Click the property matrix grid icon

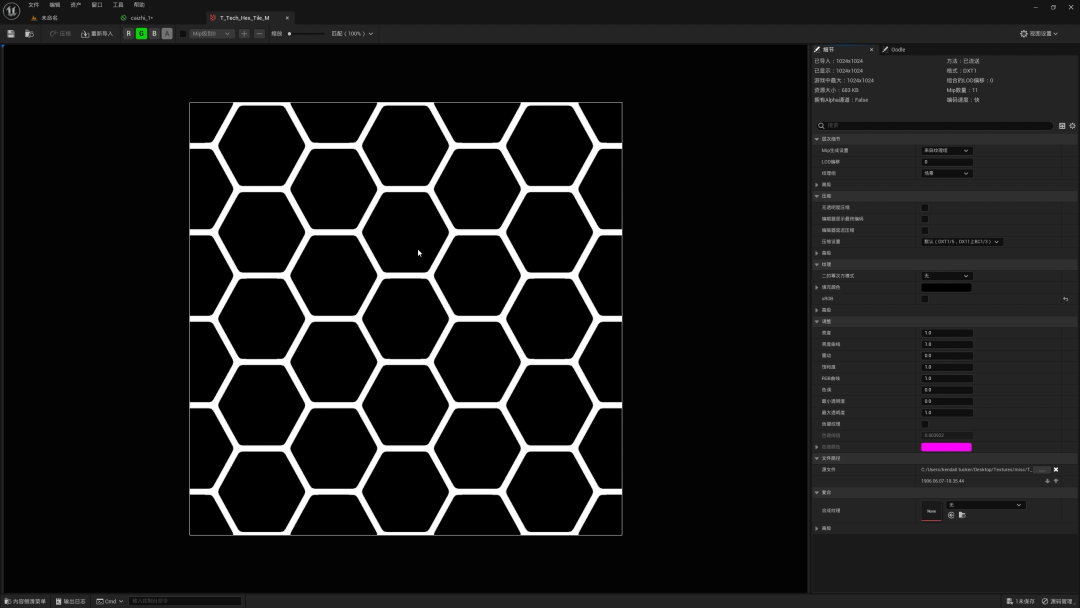pos(1062,125)
